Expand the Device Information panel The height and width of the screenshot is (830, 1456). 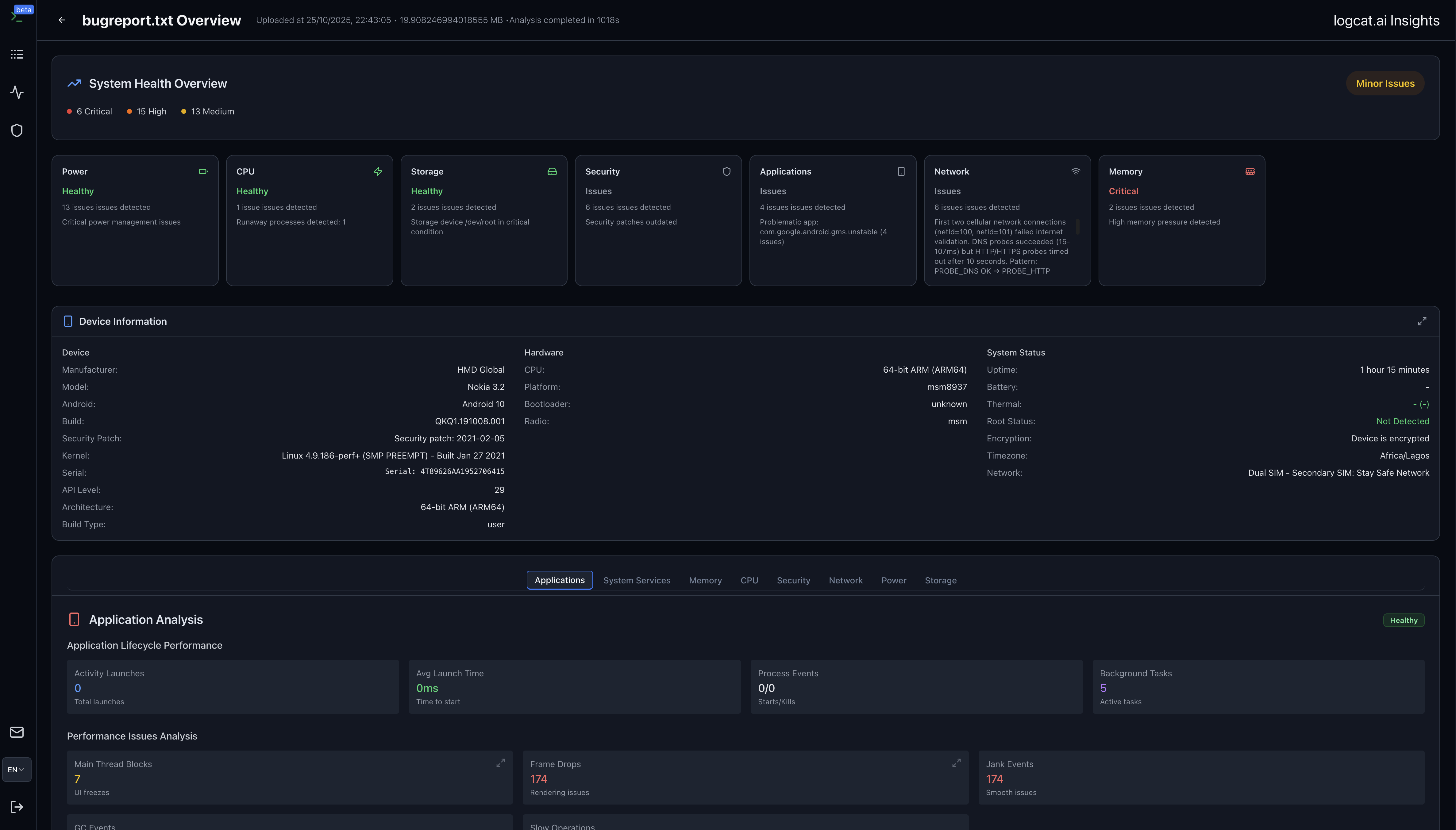click(x=1422, y=321)
